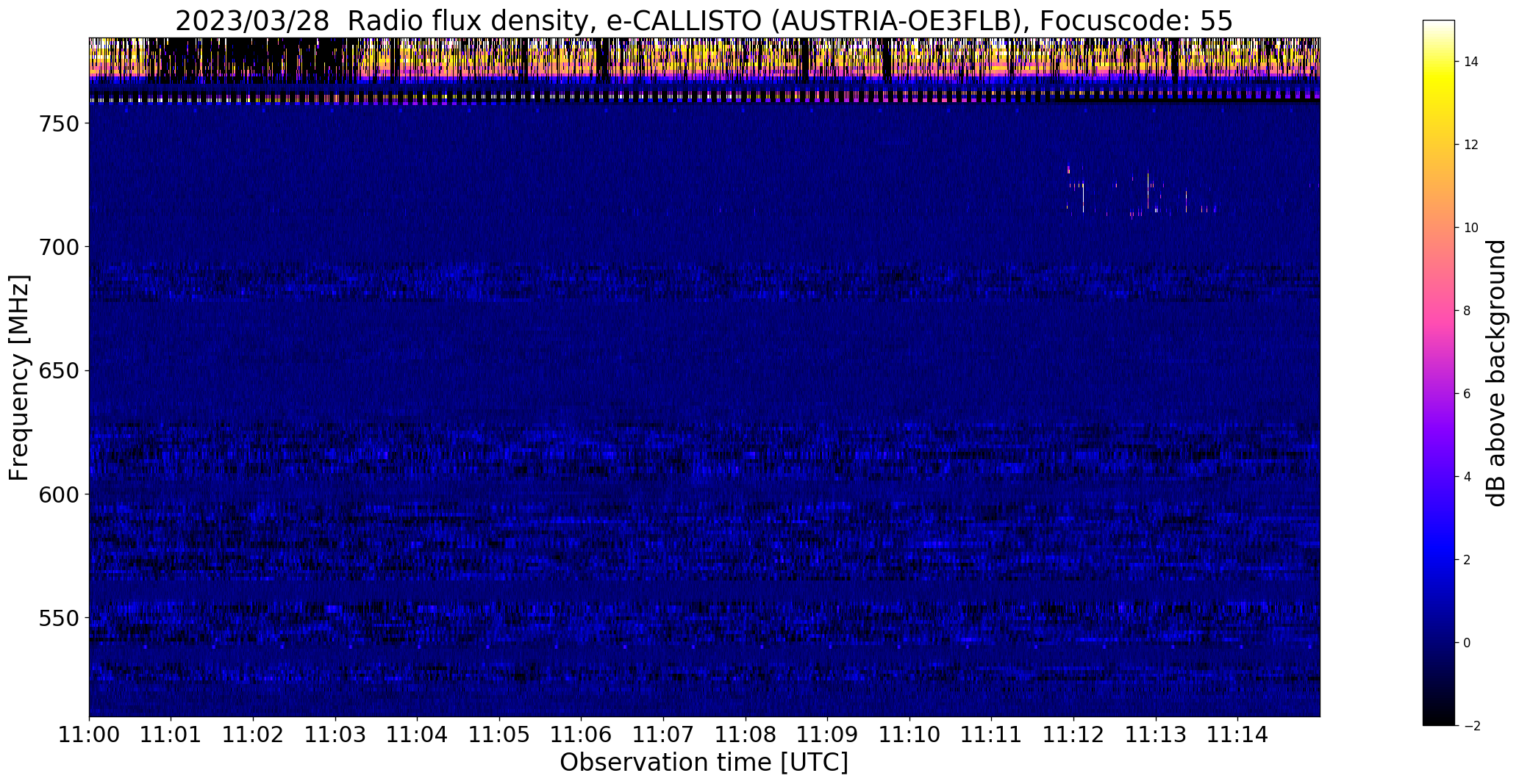1519x784 pixels.
Task: Click the 600 frequency tick label
Action: pyautogui.click(x=58, y=495)
